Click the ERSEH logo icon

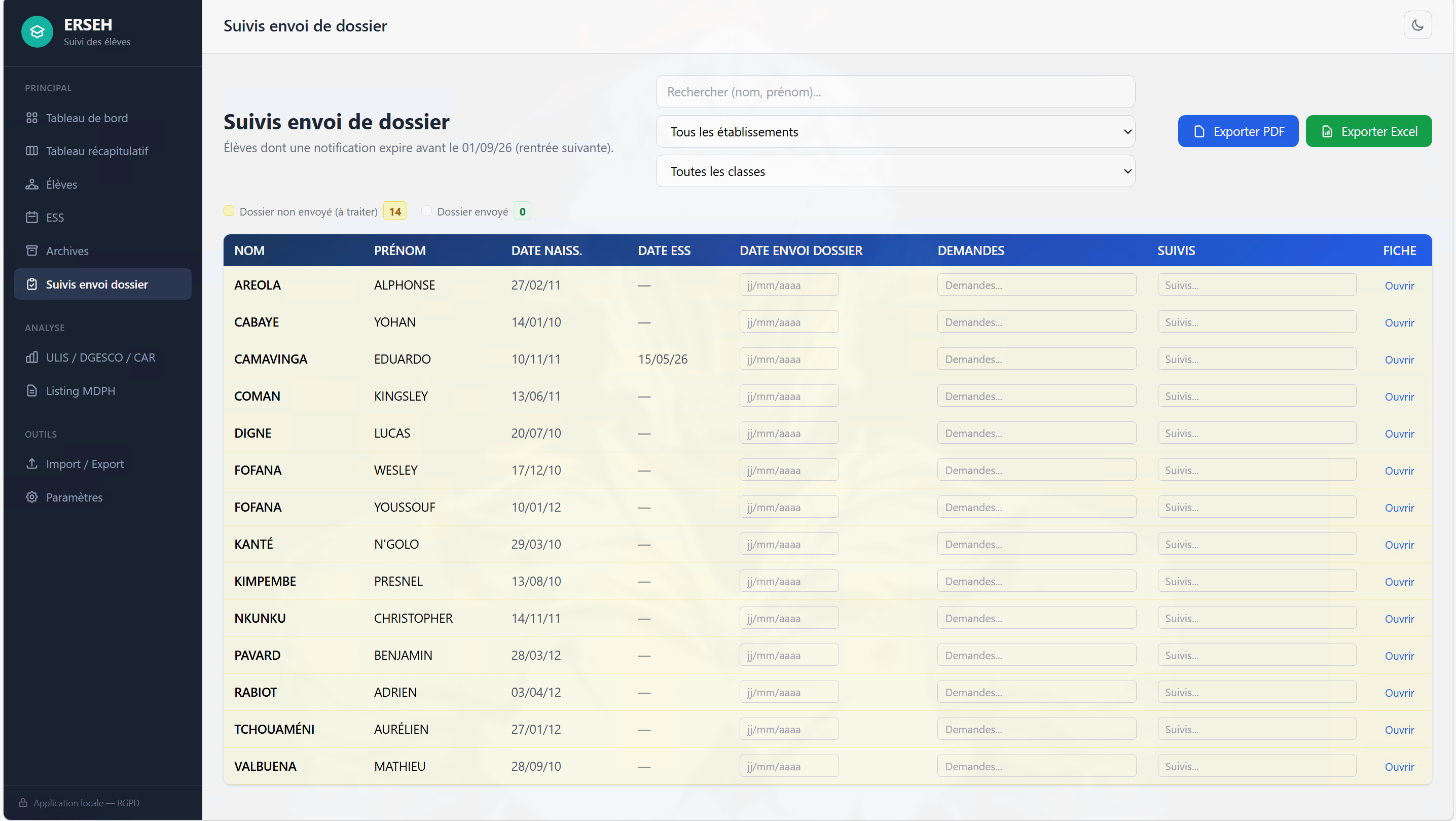(38, 31)
